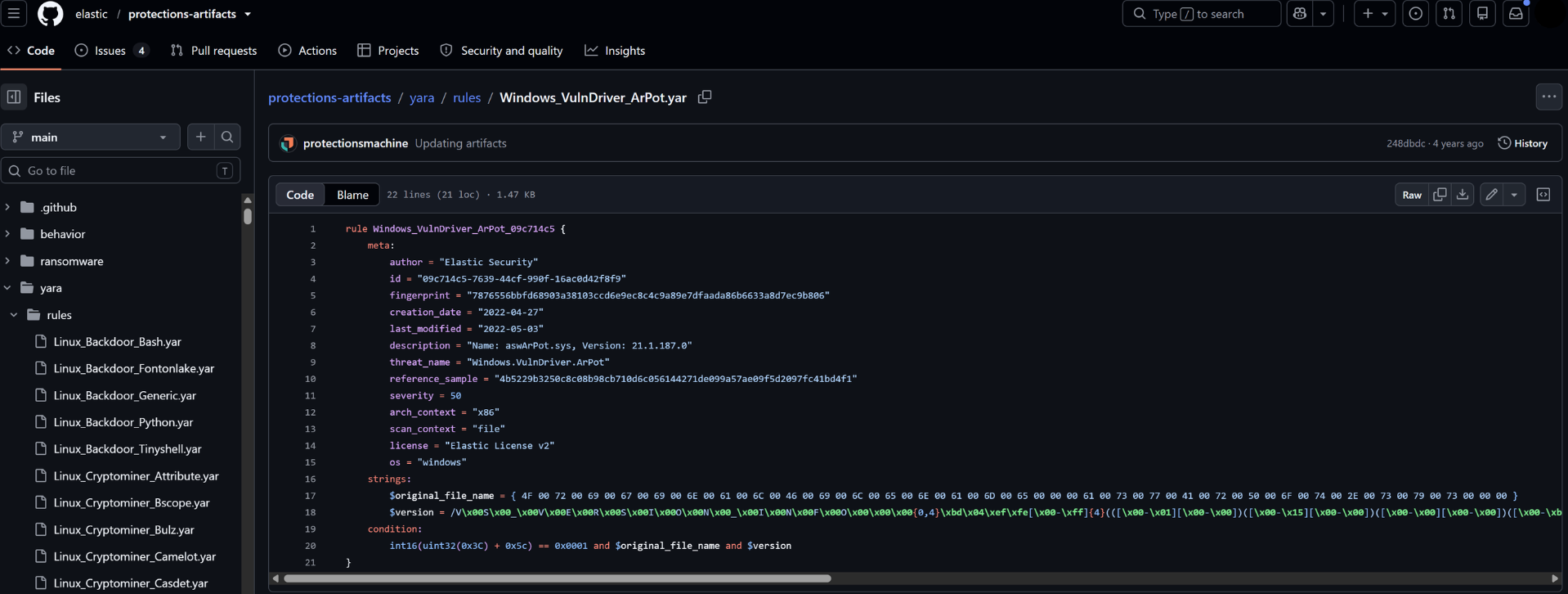1568x594 pixels.
Task: Select the Code view toggle
Action: coord(300,195)
